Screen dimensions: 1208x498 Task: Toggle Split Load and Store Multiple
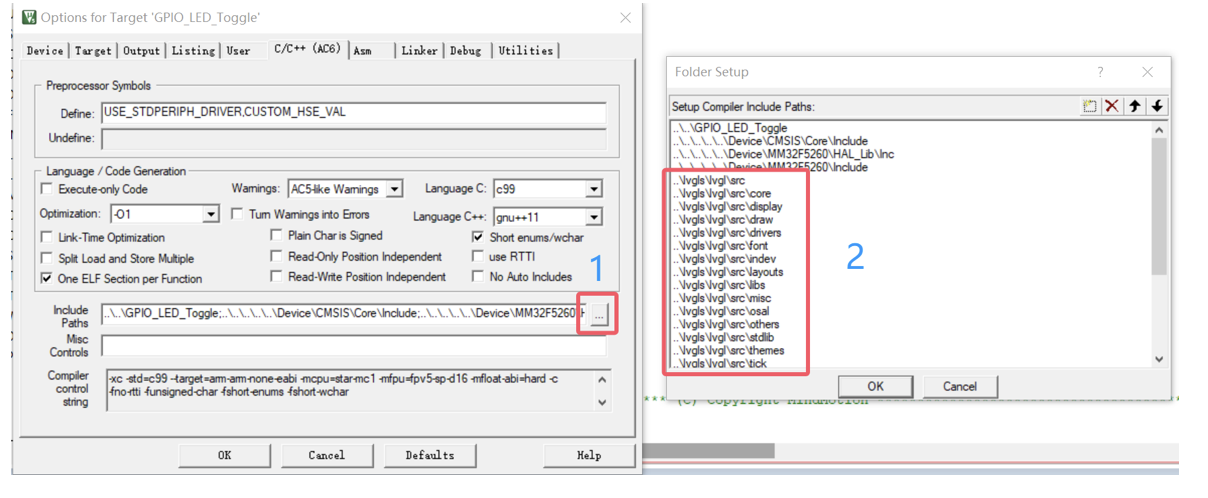47,258
